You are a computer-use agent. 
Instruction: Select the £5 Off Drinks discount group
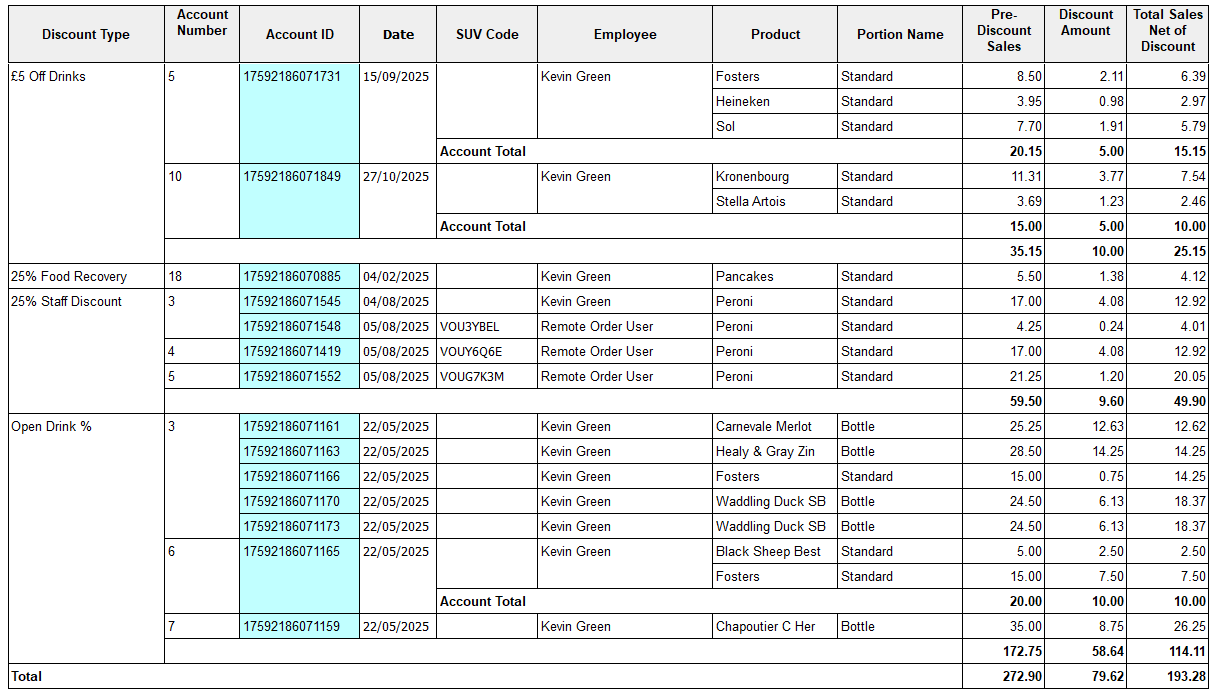pyautogui.click(x=48, y=77)
